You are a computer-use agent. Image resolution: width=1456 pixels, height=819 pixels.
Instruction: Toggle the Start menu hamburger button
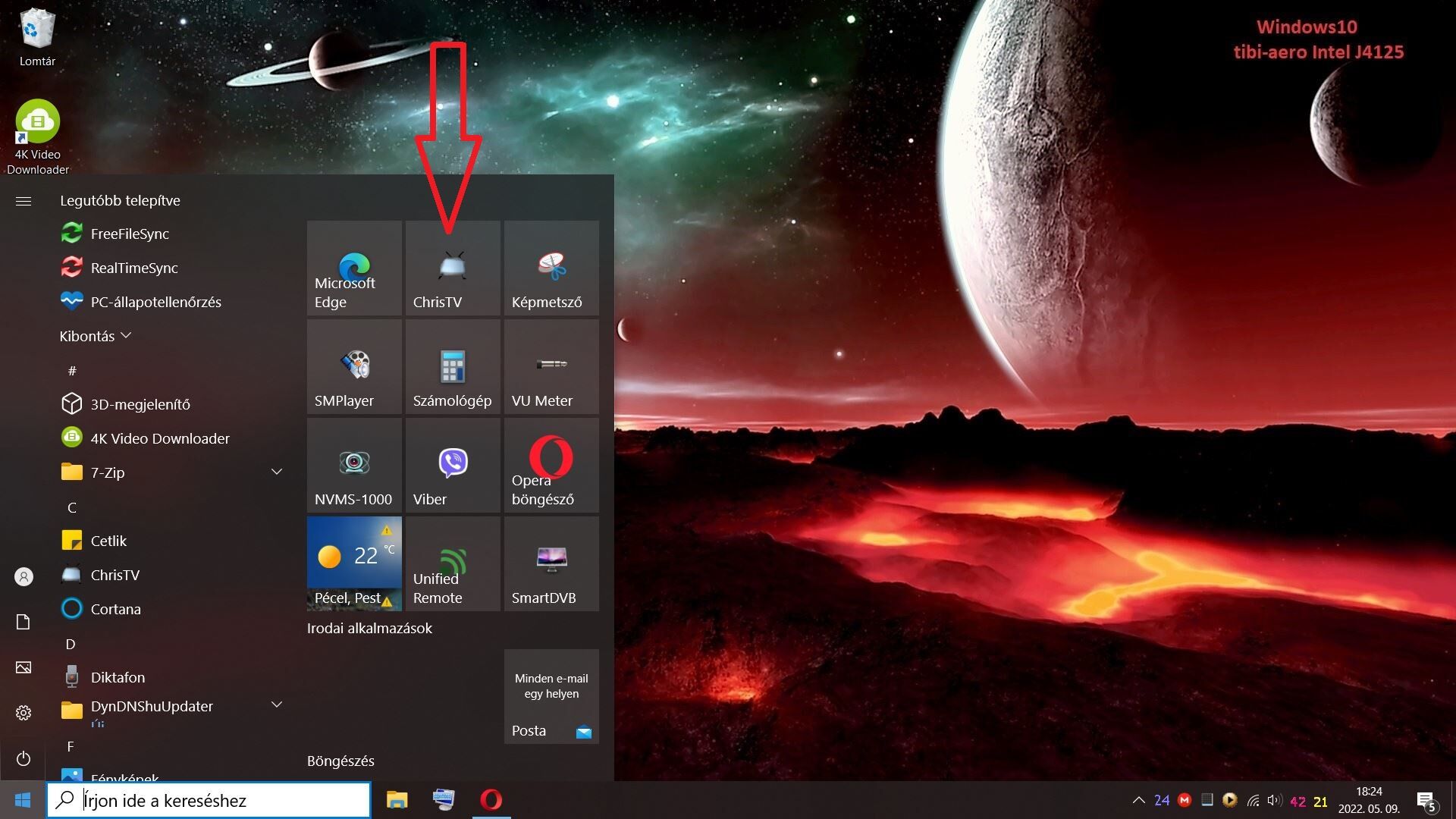[x=24, y=201]
